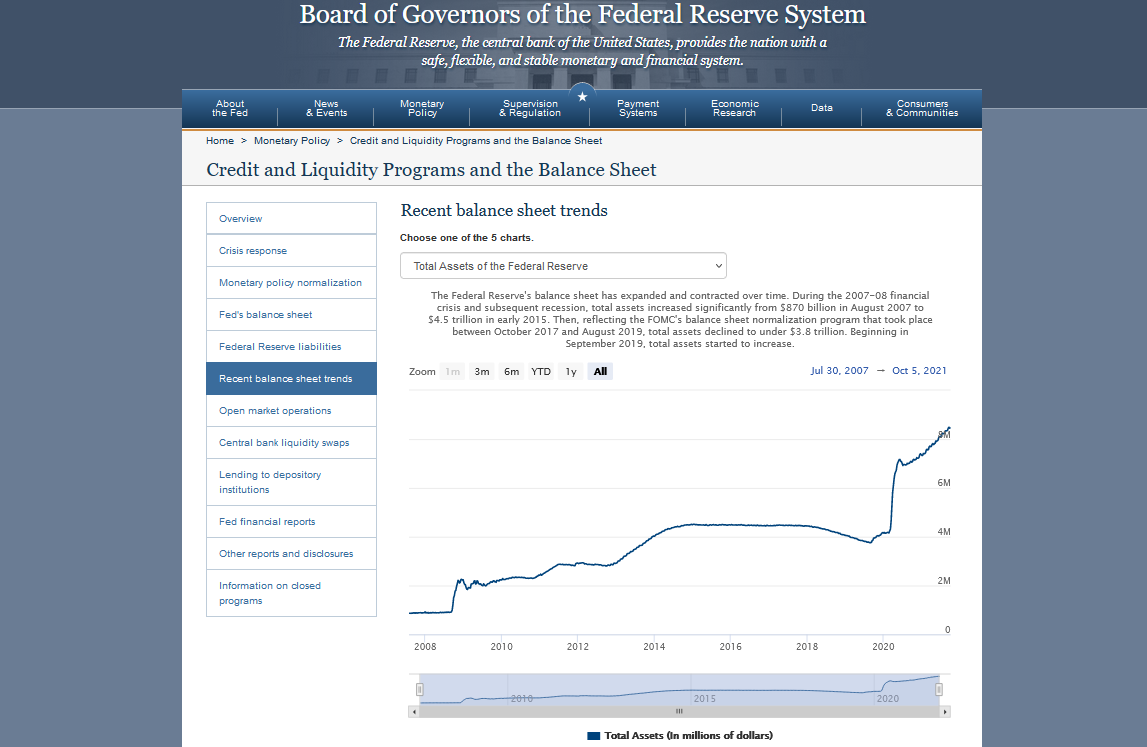Viewport: 1147px width, 747px height.
Task: Grab the right range handle of the navigator
Action: [939, 689]
